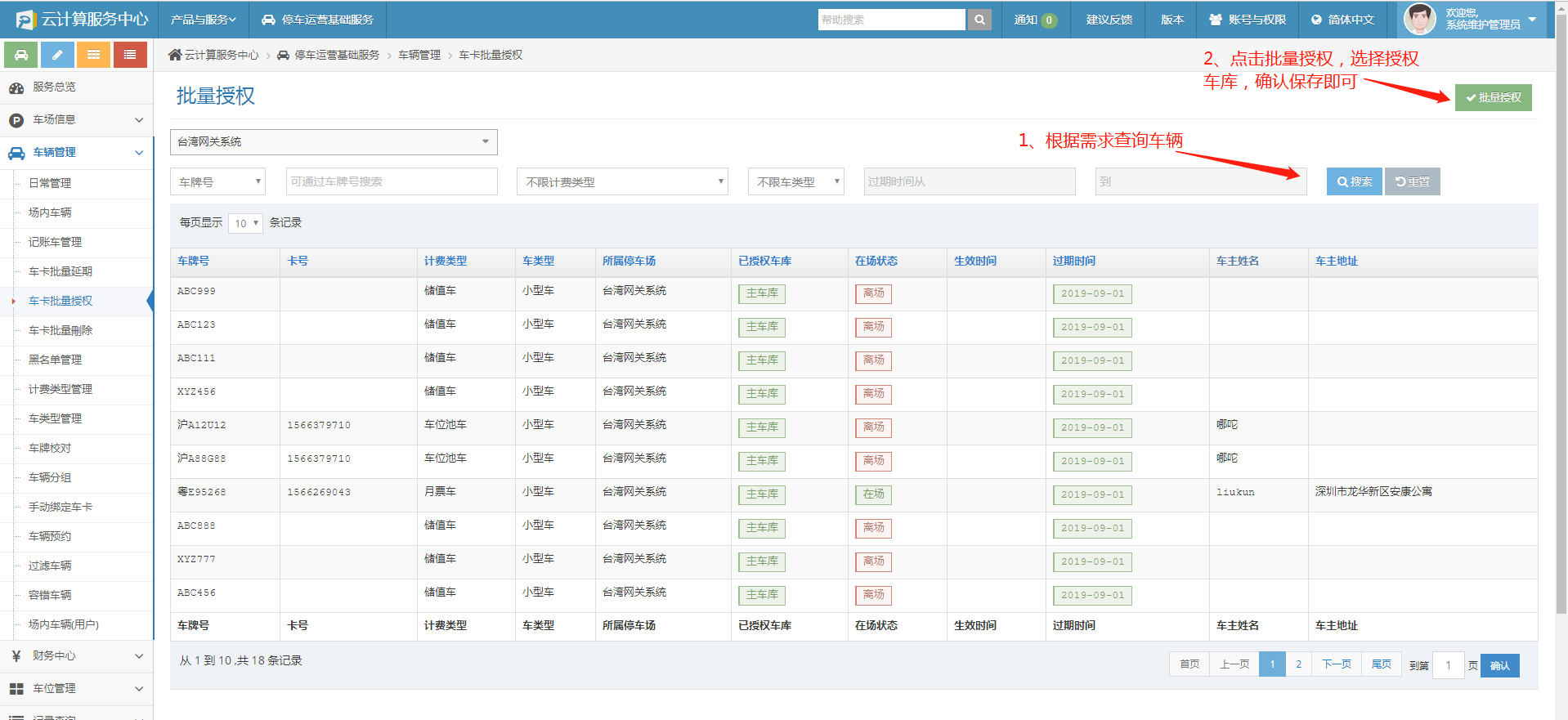Click the home icon in breadcrumb

[x=175, y=55]
